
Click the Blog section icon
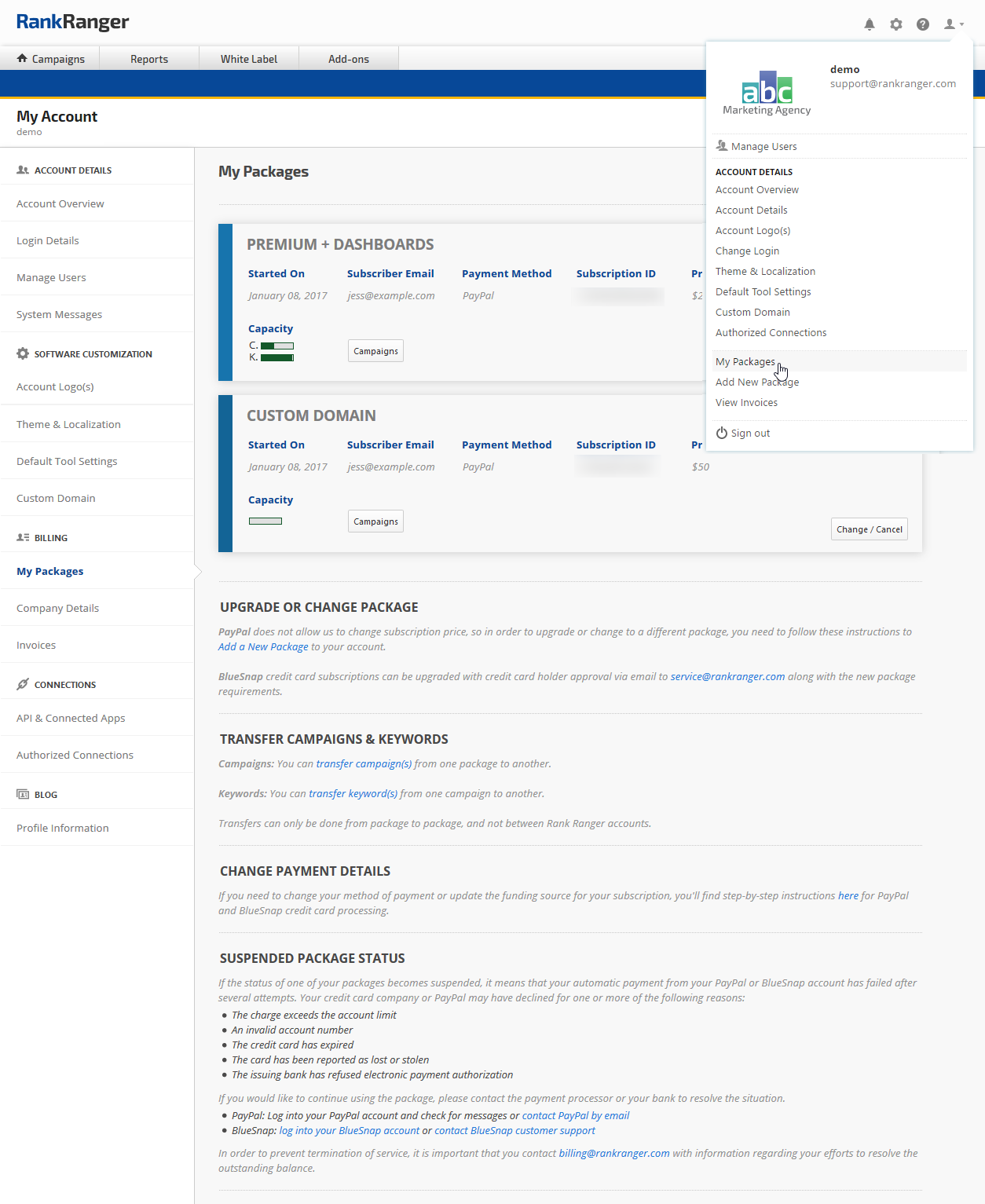point(23,794)
